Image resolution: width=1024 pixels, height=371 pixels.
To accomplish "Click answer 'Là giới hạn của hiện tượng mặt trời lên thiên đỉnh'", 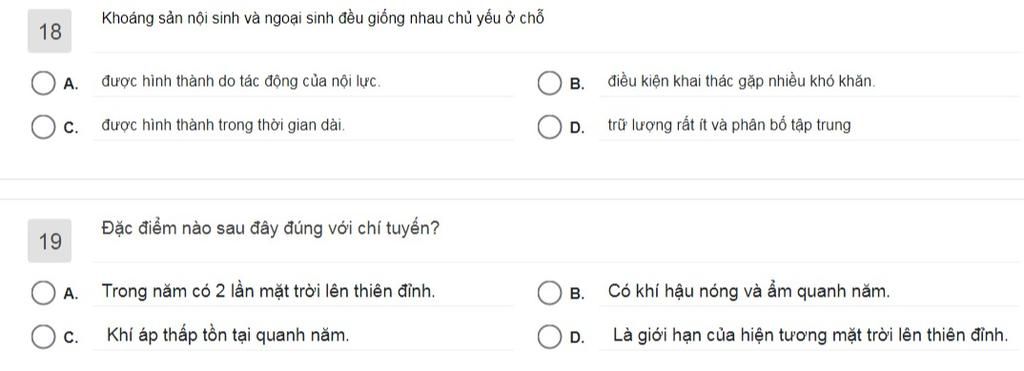I will click(810, 336).
